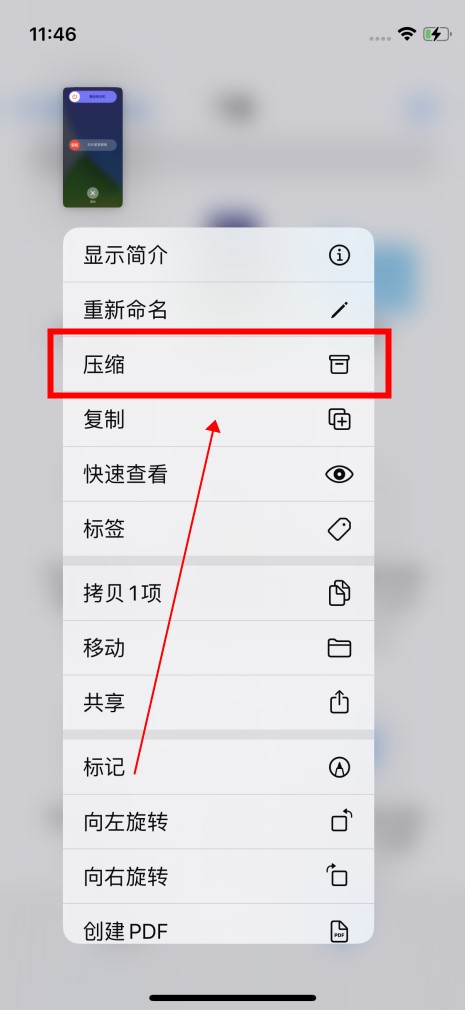This screenshot has height=1010, width=465.
Task: Tap the documents icon for 拷贝 1 项
Action: [339, 593]
